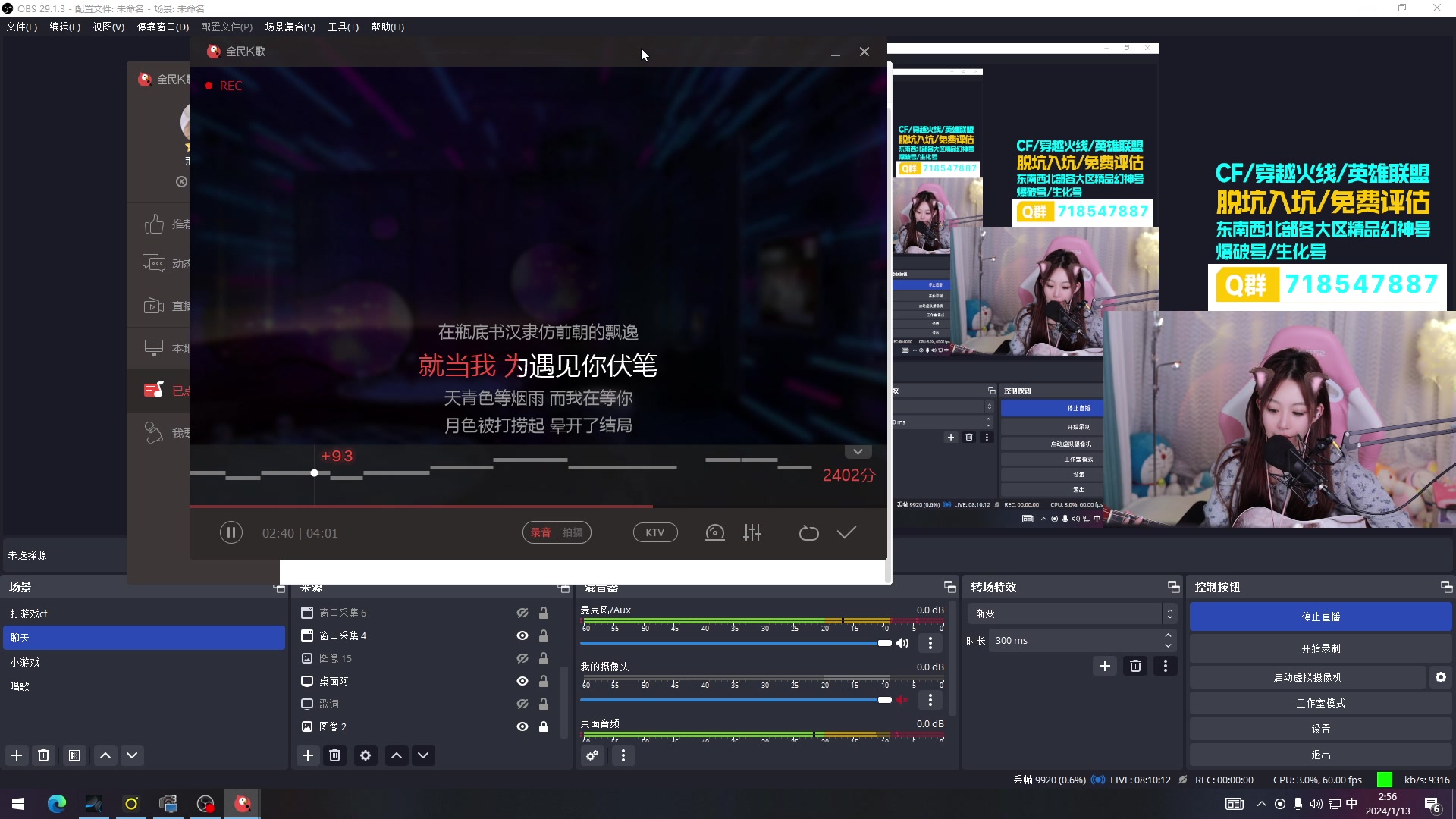Click 停止直播 to stop streaming

(x=1320, y=617)
